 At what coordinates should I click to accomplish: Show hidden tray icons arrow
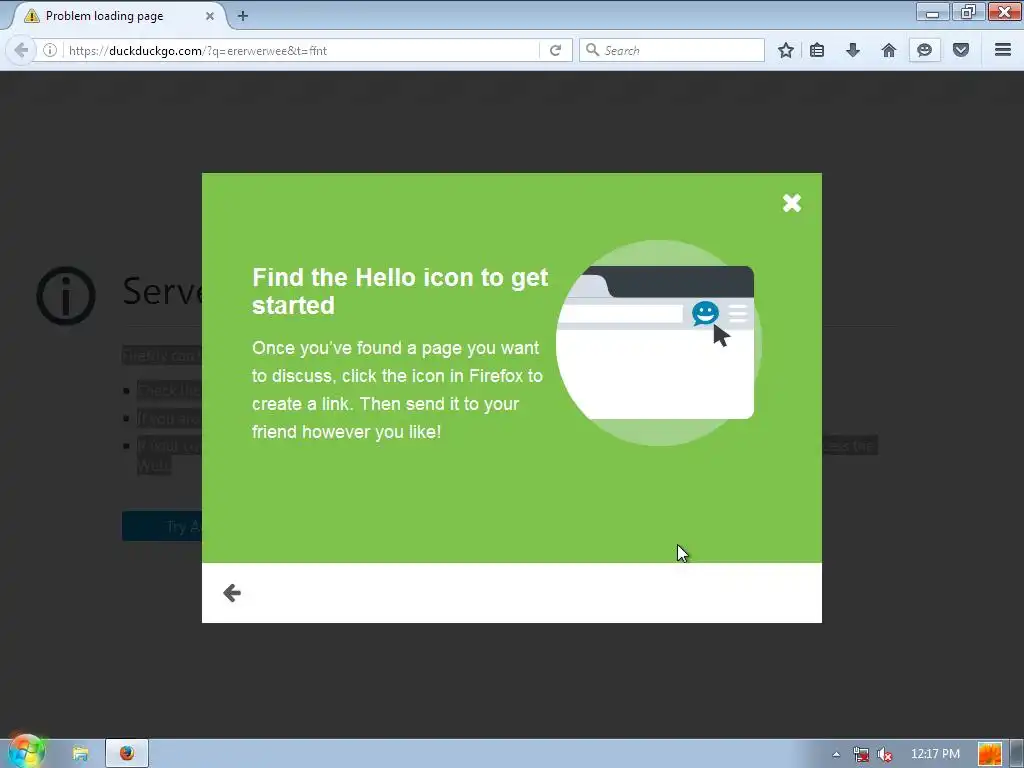tap(836, 754)
